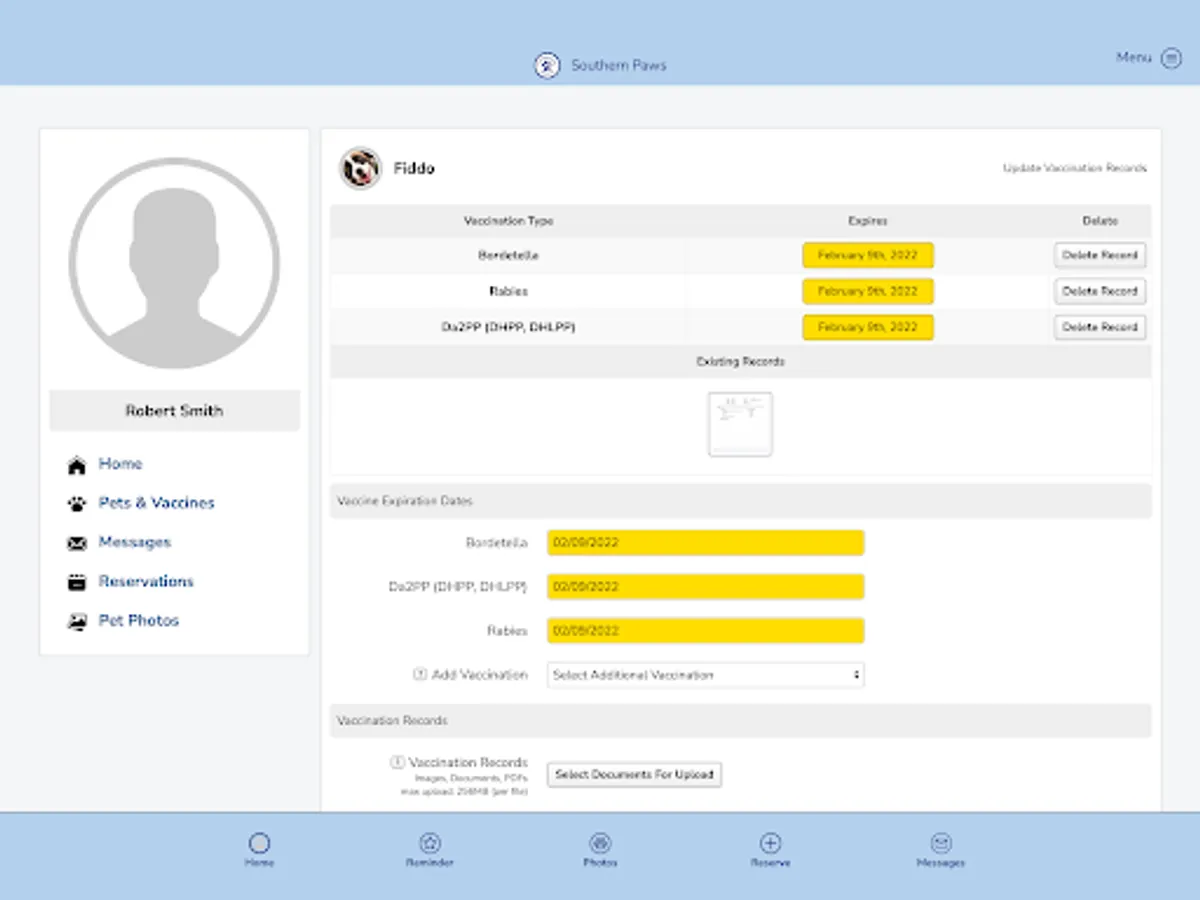The image size is (1200, 900).
Task: Tap the Reminder icon in bottom navigation
Action: (429, 843)
